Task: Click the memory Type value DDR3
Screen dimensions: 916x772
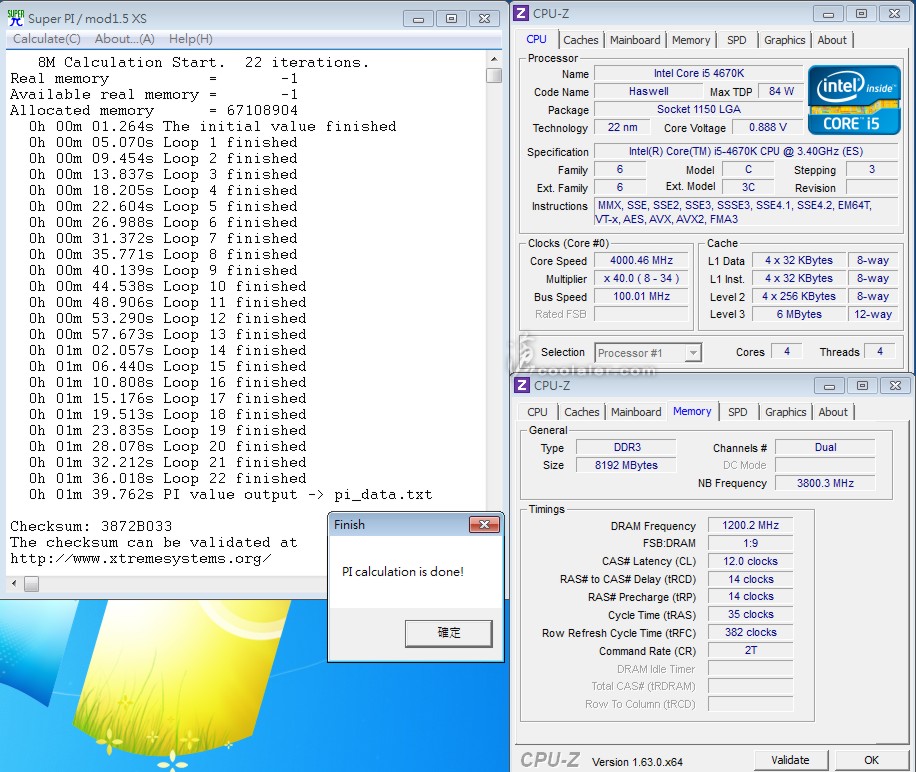Action: tap(626, 447)
